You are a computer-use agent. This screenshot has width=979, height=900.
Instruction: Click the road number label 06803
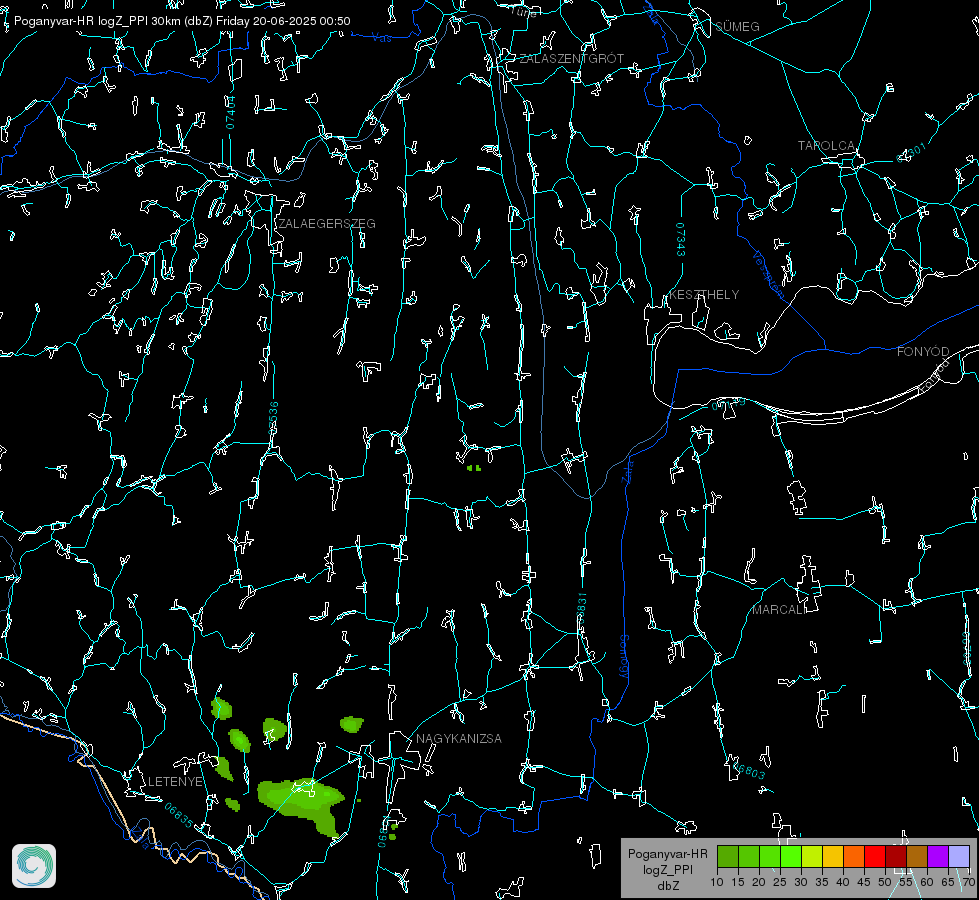click(x=749, y=771)
